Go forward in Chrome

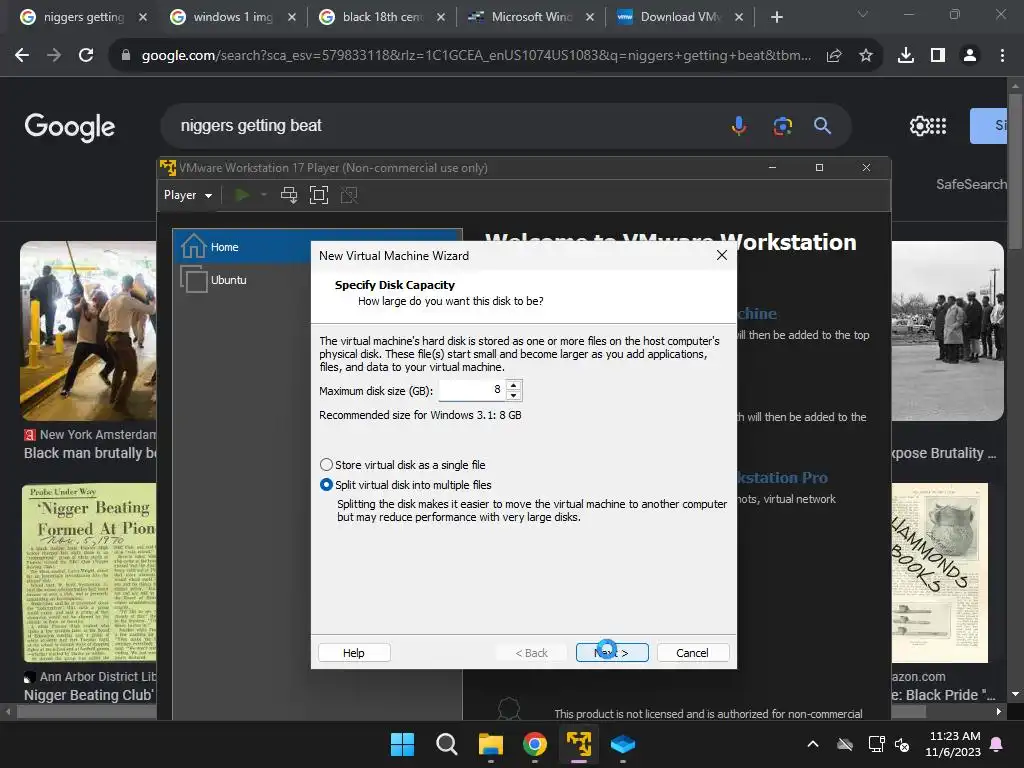tap(54, 55)
